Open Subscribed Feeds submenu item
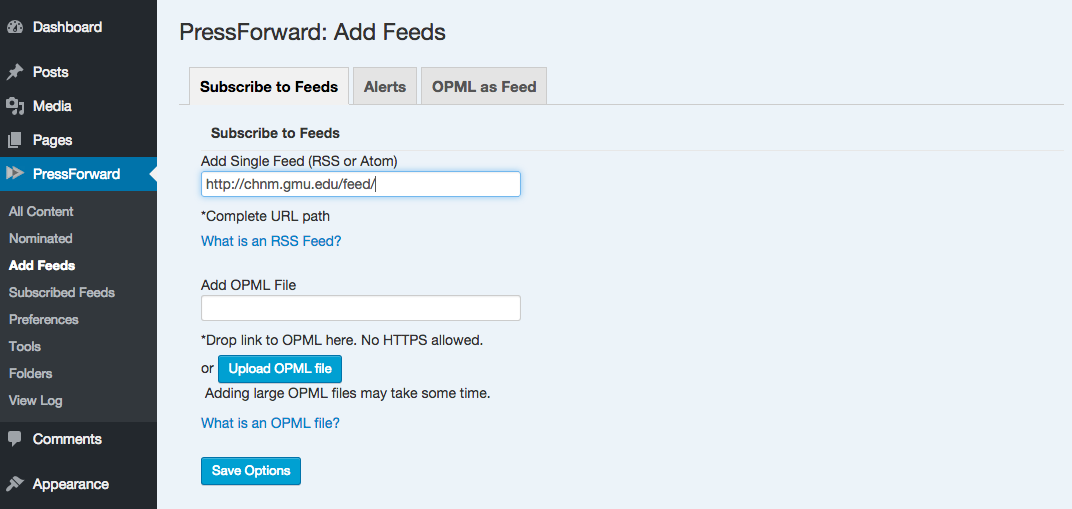The image size is (1072, 509). [62, 292]
